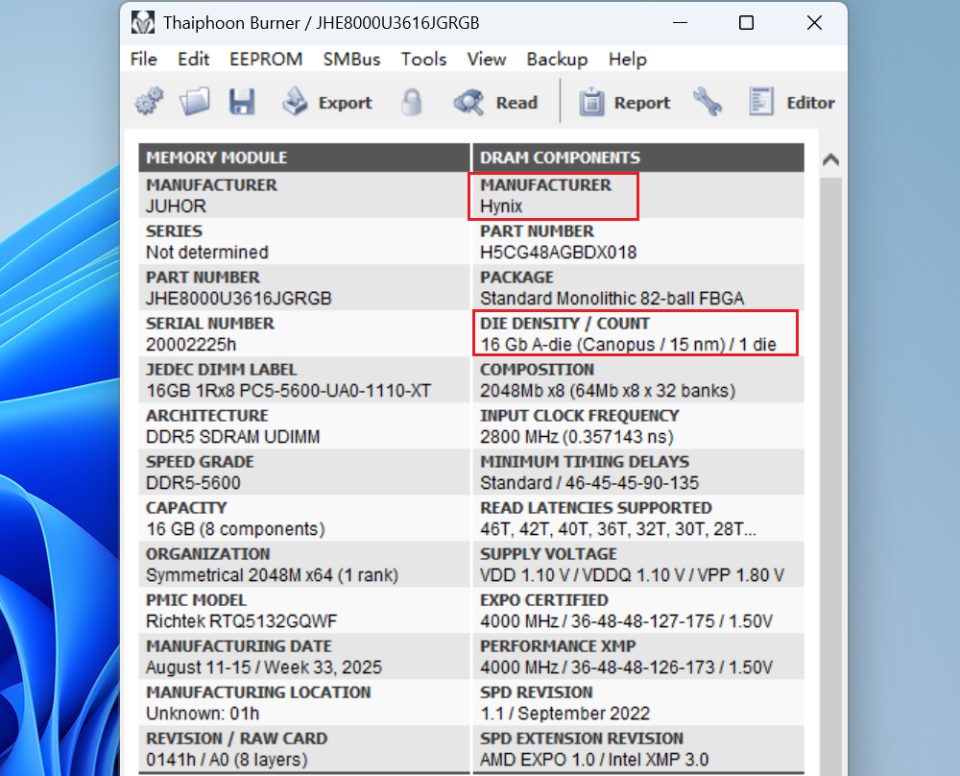The height and width of the screenshot is (776, 960).
Task: Click the padlock write-protection icon
Action: (x=411, y=102)
